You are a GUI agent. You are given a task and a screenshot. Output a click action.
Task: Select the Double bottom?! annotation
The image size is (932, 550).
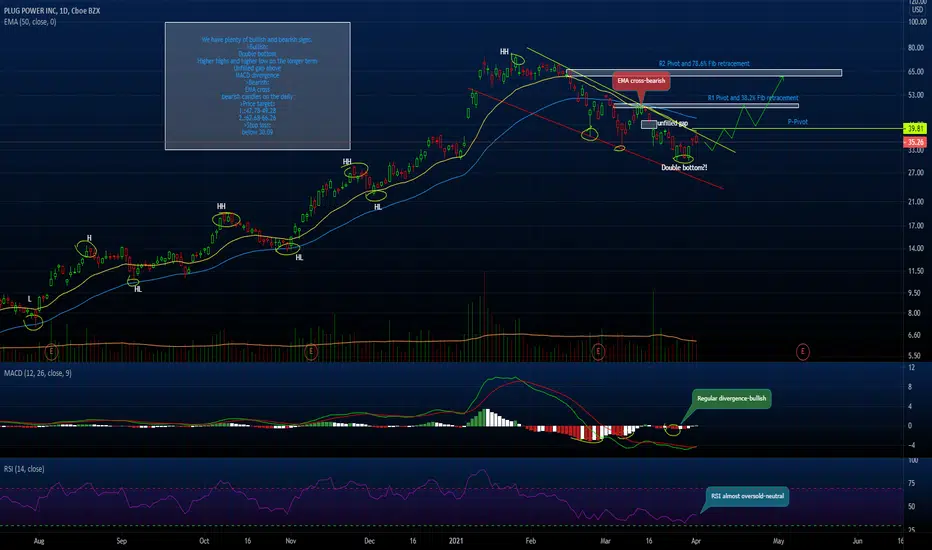click(x=684, y=168)
